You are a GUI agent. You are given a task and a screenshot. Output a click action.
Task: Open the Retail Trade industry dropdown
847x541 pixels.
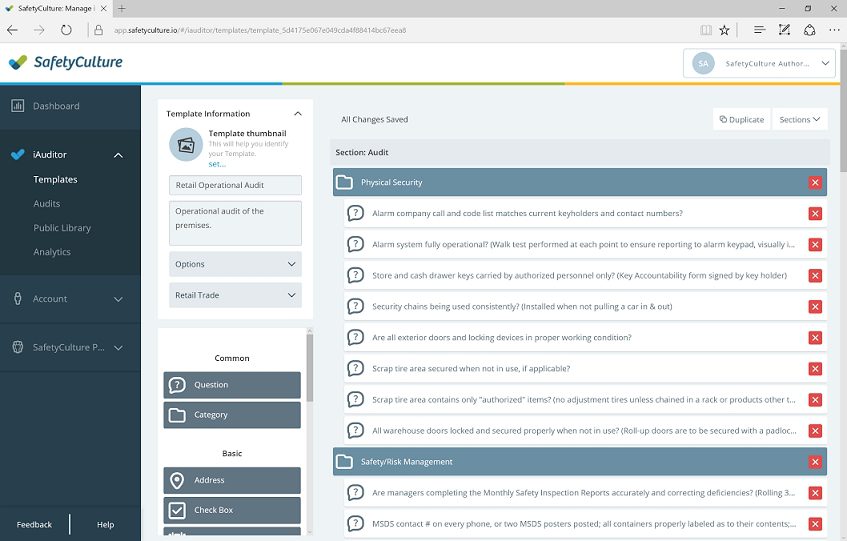235,296
